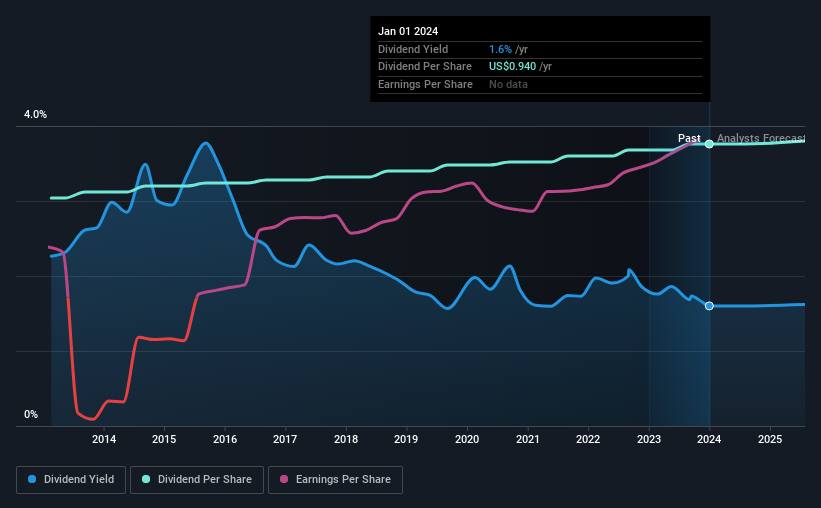Toggle the Earnings Per Share legend button
821x508 pixels.
pos(335,480)
